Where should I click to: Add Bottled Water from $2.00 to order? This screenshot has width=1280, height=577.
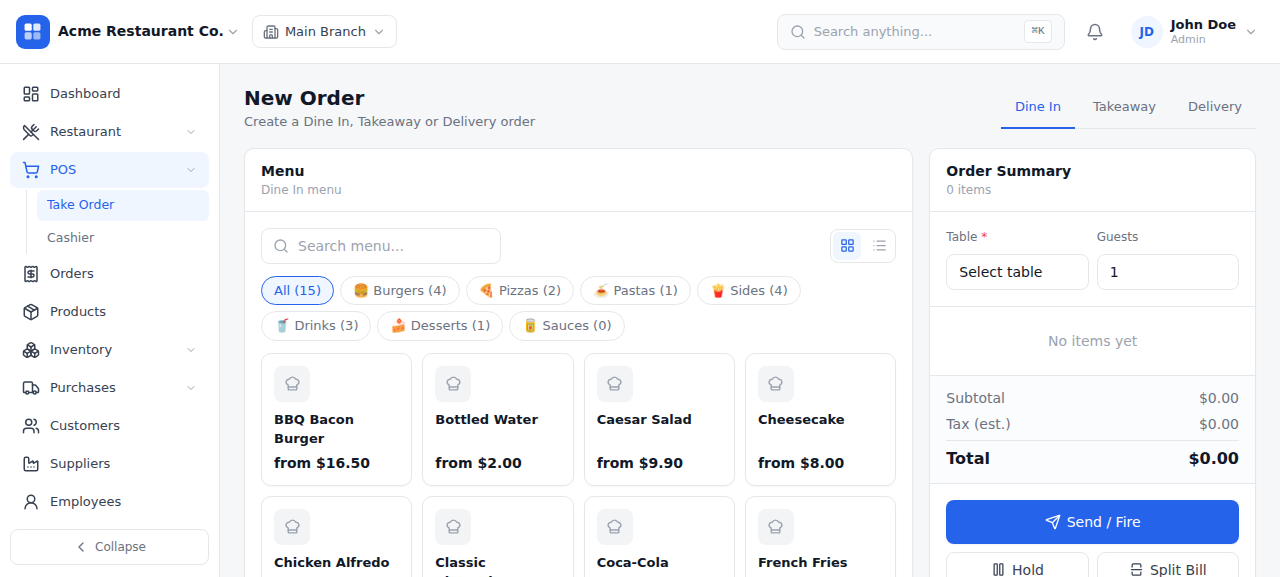tap(498, 419)
